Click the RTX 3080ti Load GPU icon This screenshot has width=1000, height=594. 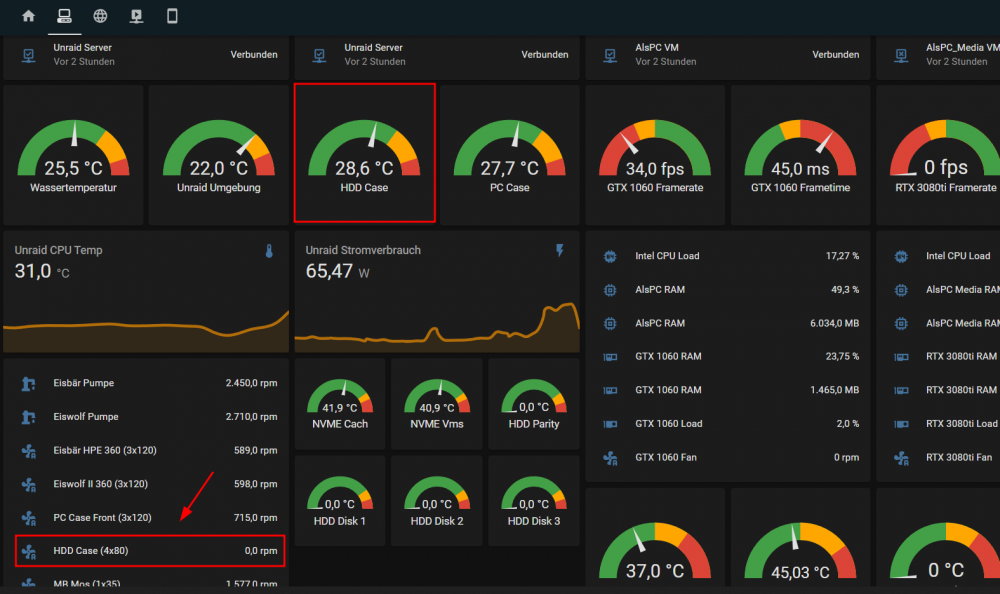[901, 424]
